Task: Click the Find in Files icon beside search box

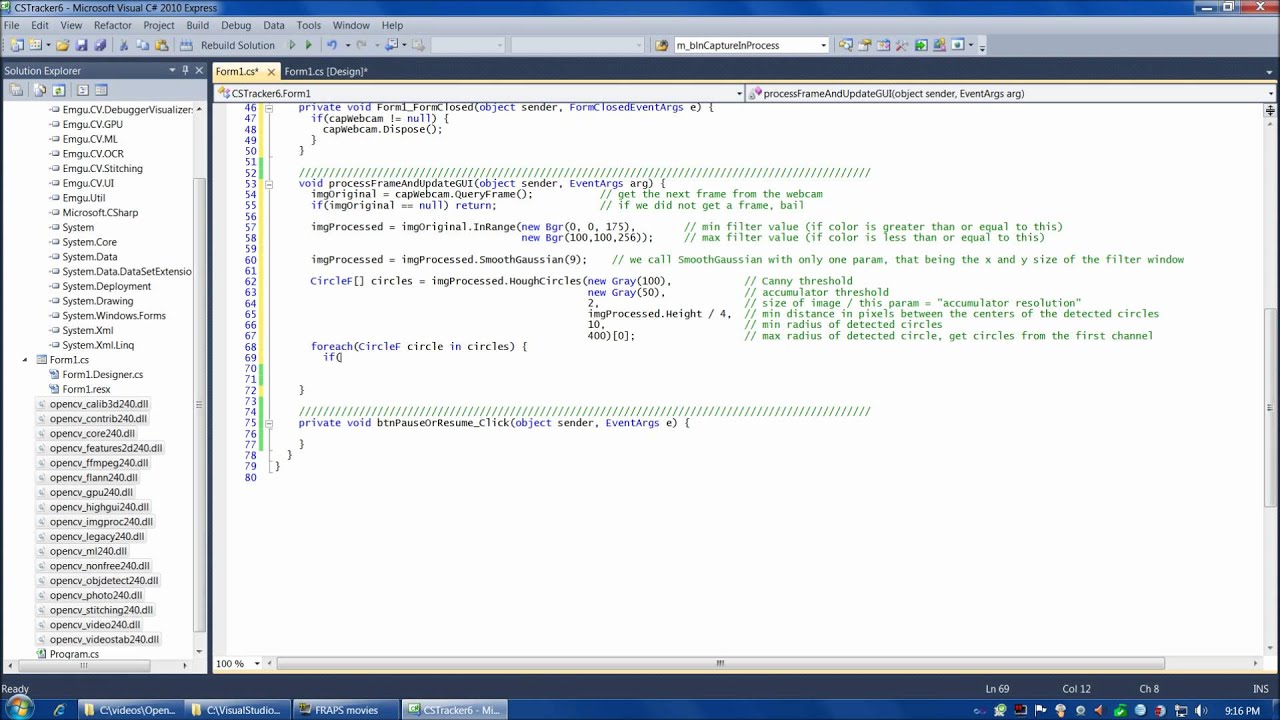Action: coord(662,45)
